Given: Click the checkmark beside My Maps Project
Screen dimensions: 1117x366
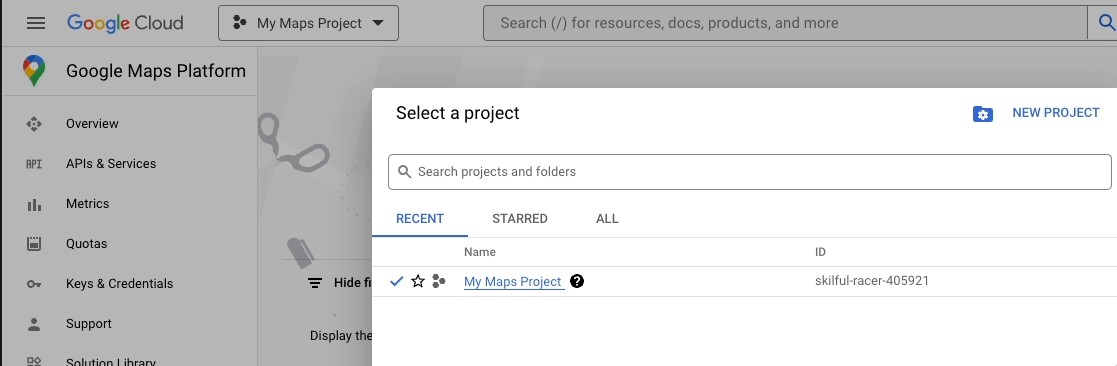Looking at the screenshot, I should [x=397, y=281].
